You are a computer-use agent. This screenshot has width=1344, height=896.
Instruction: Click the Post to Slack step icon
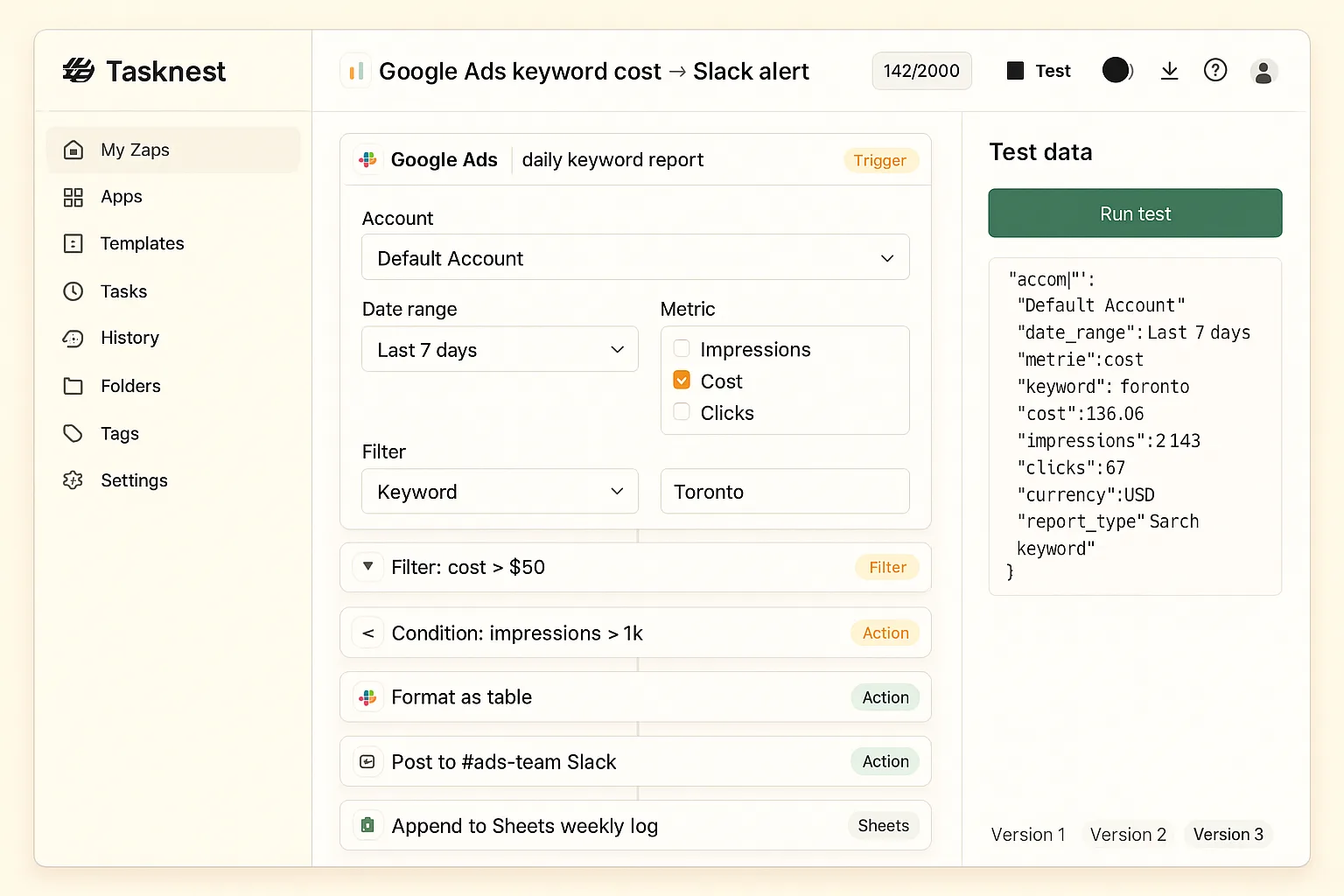coord(368,761)
